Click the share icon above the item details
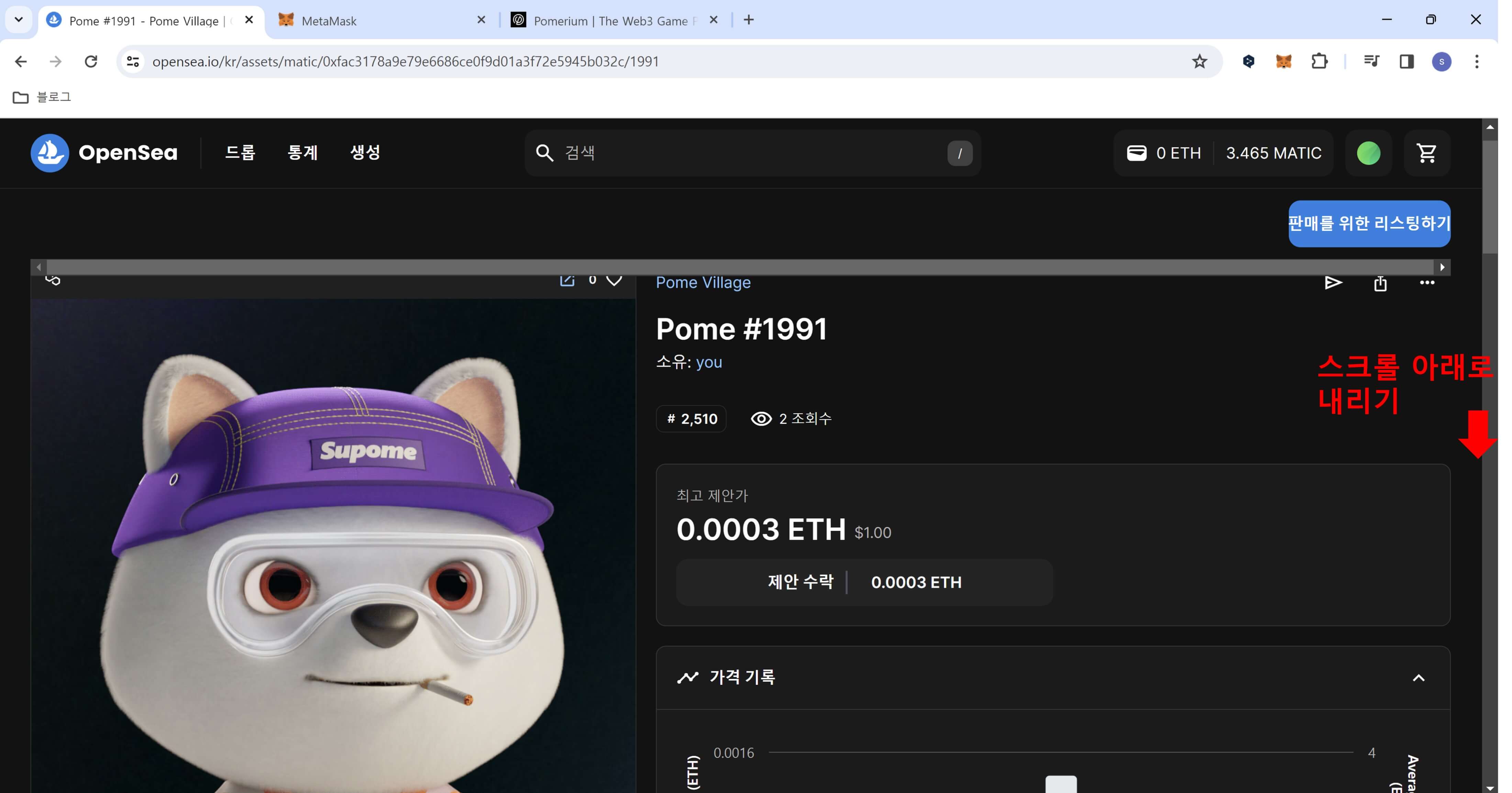The width and height of the screenshot is (1512, 793). pyautogui.click(x=1380, y=283)
